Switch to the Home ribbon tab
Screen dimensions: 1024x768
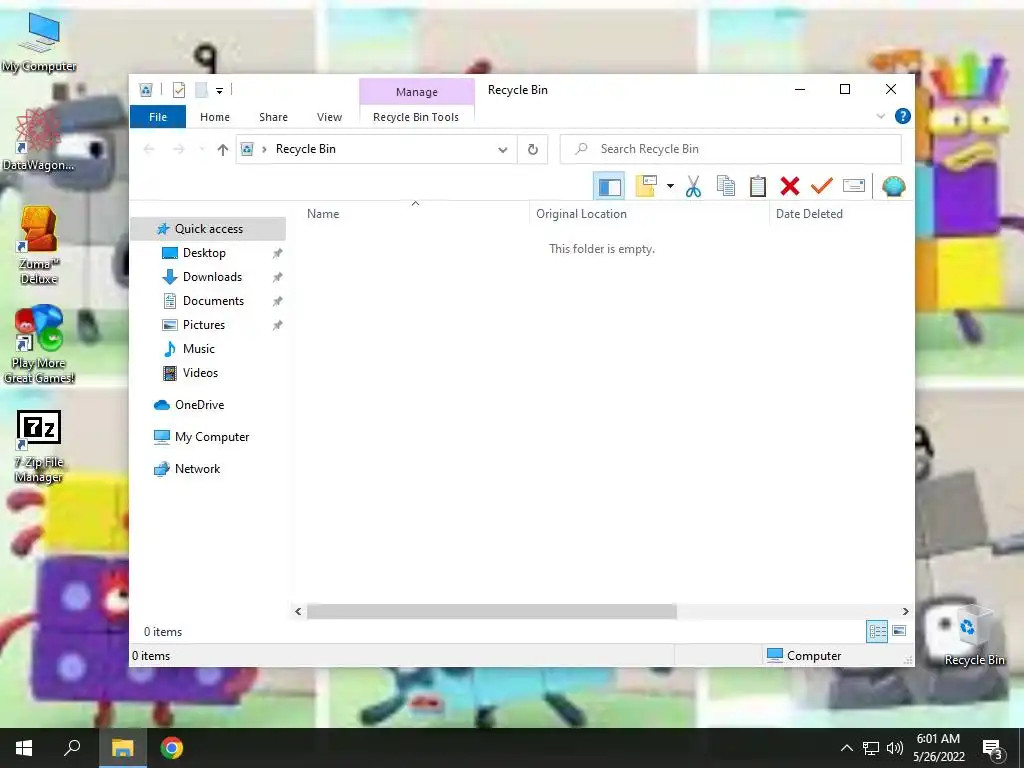(x=215, y=117)
